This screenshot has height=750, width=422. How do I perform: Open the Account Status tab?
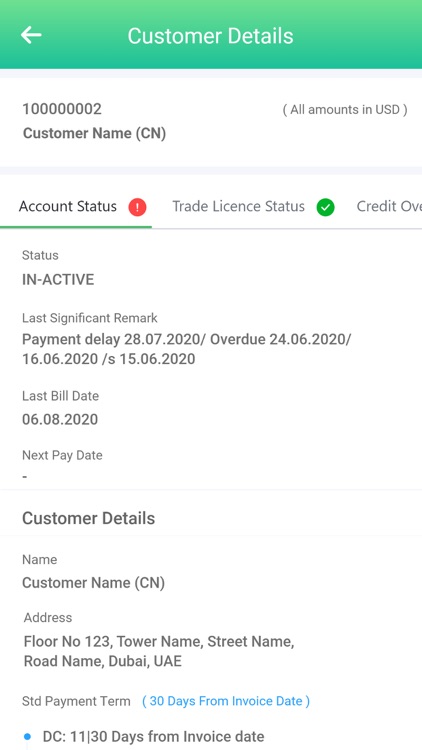[x=76, y=207]
